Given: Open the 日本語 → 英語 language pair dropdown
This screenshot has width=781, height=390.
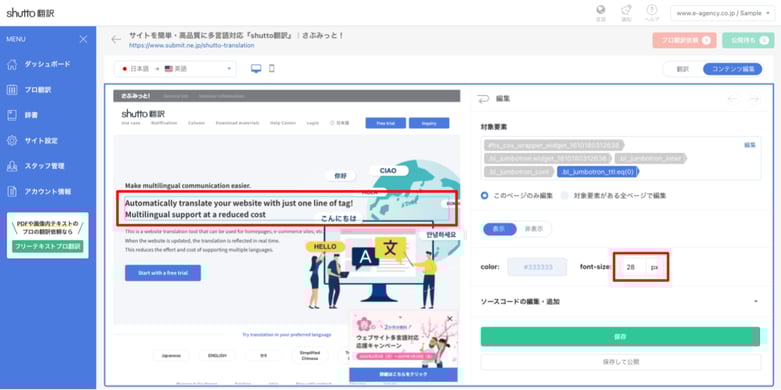Looking at the screenshot, I should (x=175, y=69).
